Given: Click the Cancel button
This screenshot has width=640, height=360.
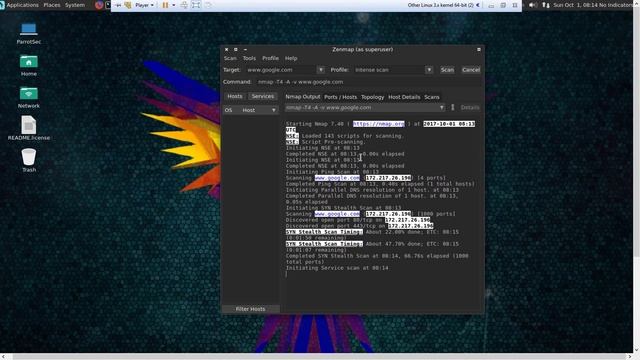Looking at the screenshot, I should click(x=471, y=70).
